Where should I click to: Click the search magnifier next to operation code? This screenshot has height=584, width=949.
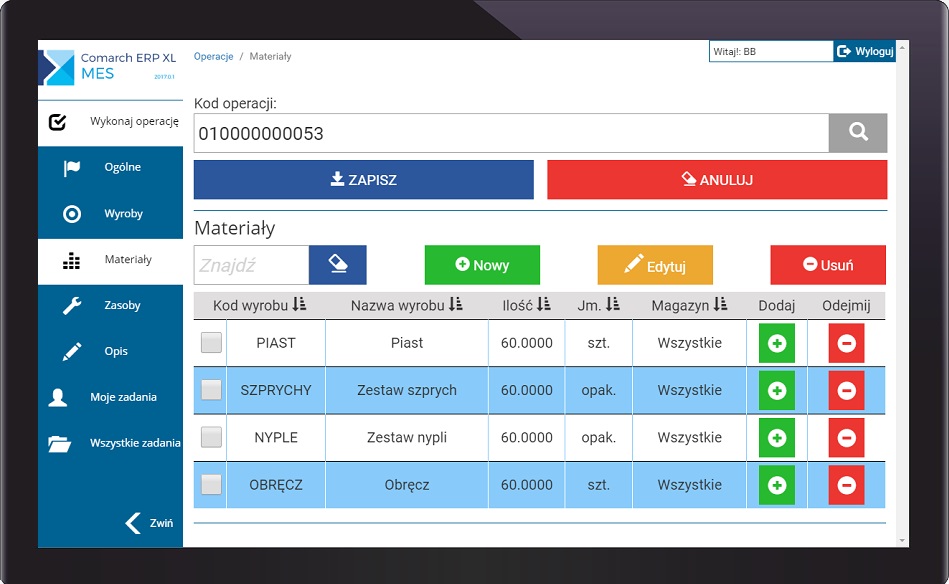pos(858,133)
